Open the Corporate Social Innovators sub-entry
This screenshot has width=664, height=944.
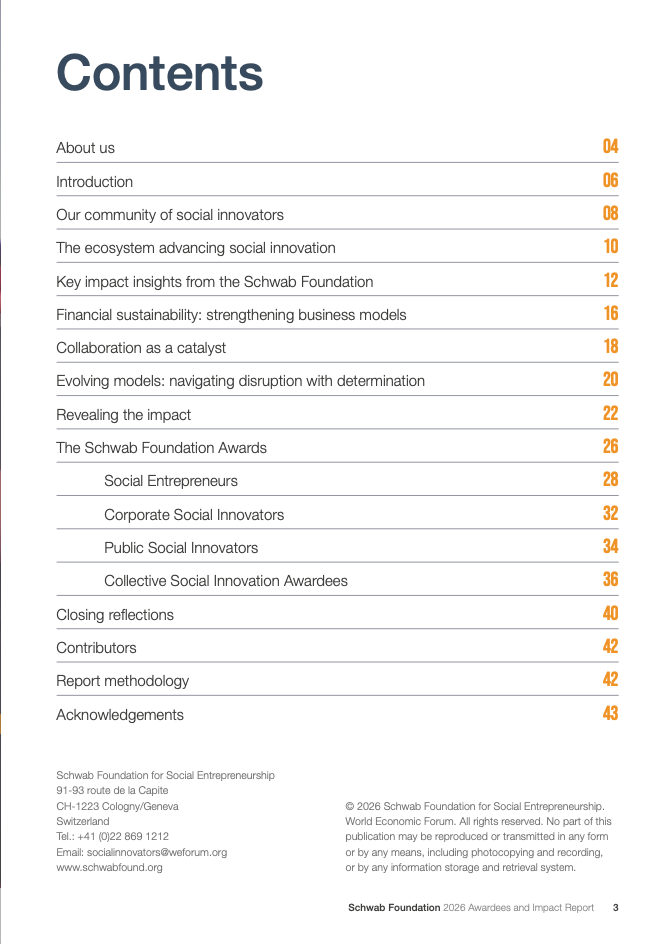194,515
